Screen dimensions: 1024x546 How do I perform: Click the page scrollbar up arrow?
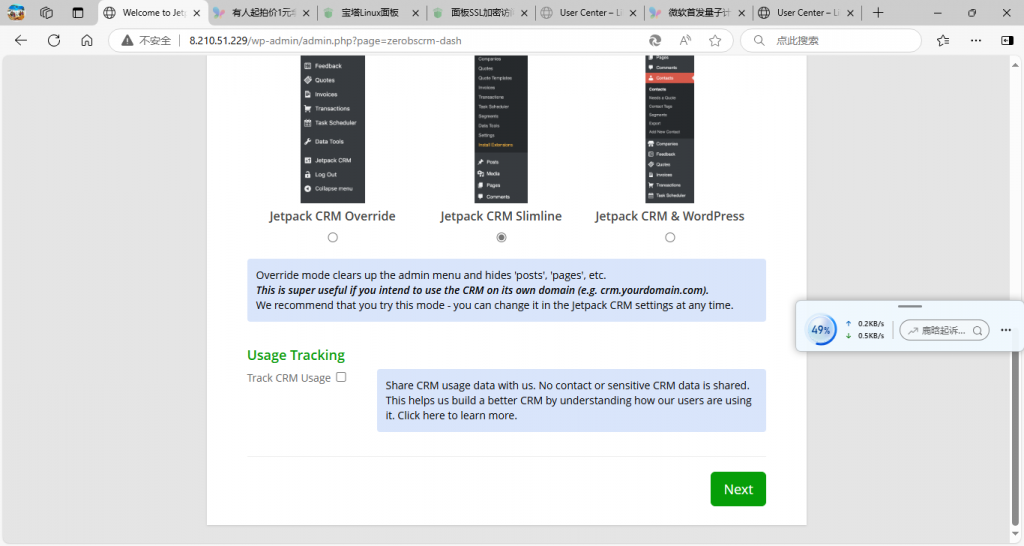pyautogui.click(x=1015, y=65)
